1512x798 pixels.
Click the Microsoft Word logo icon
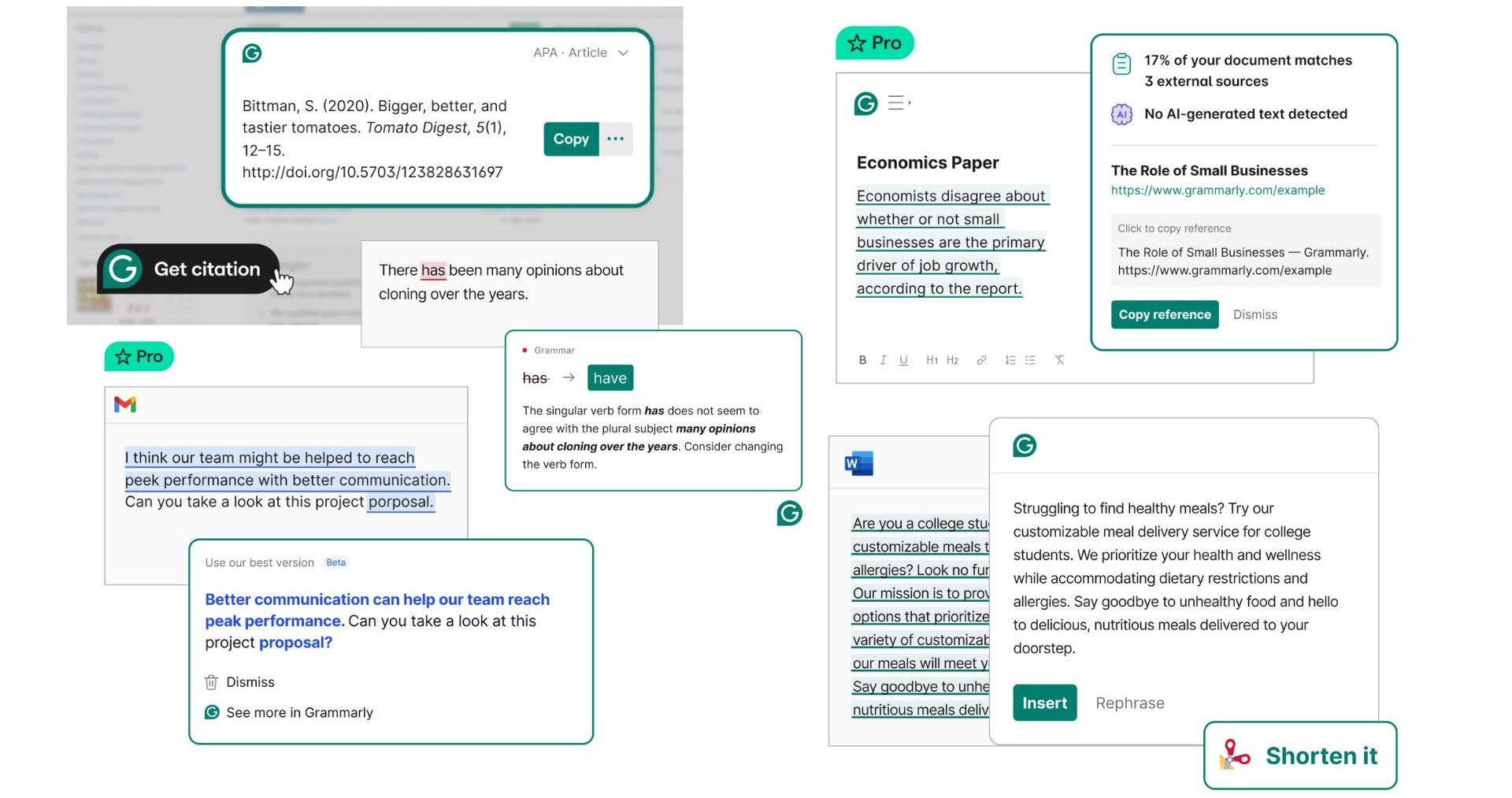(x=858, y=463)
